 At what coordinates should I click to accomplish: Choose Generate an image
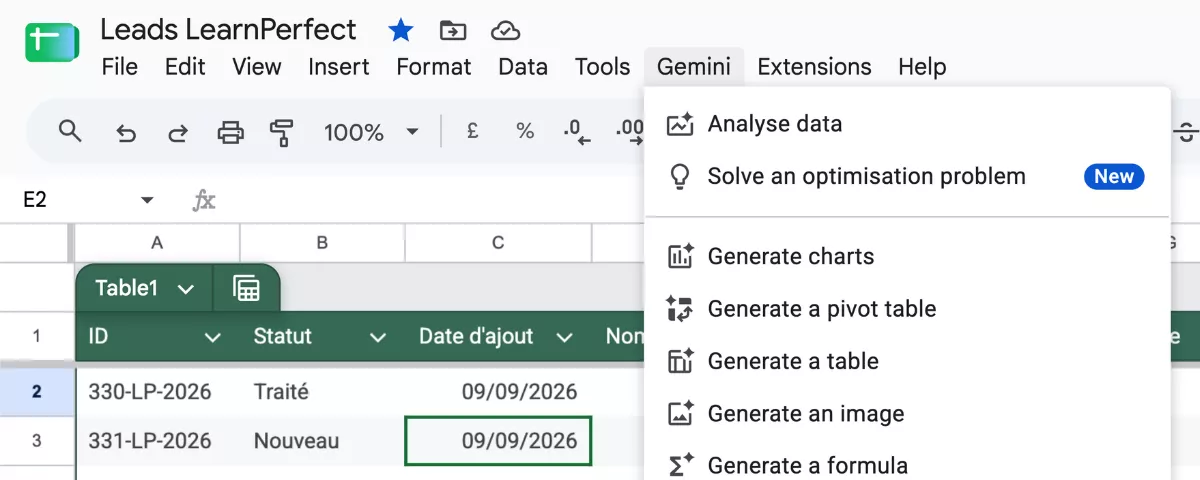pyautogui.click(x=907, y=414)
